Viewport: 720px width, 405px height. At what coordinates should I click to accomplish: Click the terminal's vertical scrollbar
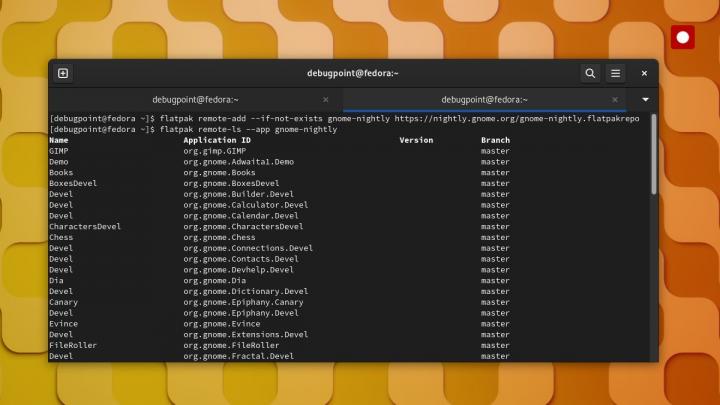click(654, 155)
